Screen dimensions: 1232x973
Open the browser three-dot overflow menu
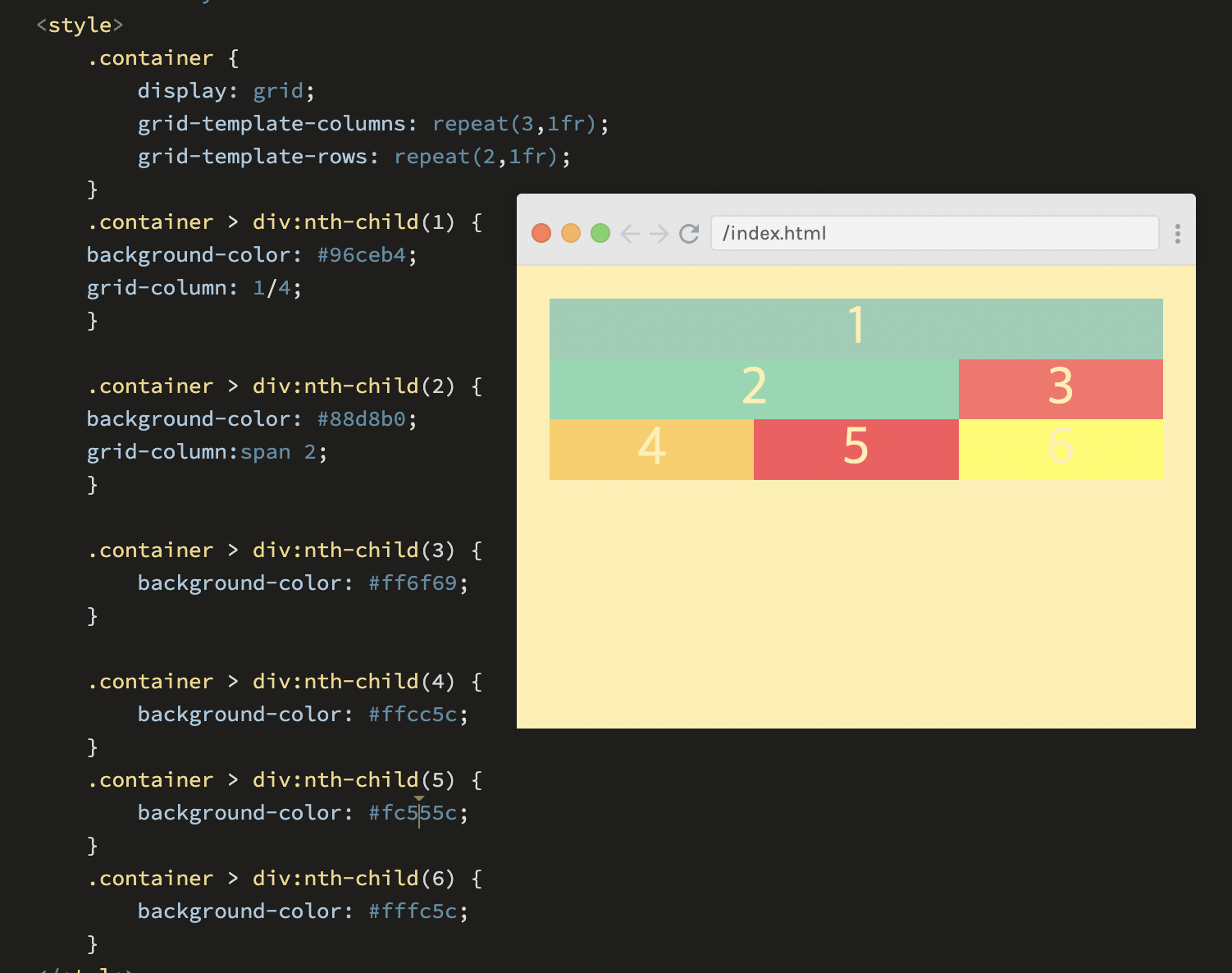[x=1177, y=233]
